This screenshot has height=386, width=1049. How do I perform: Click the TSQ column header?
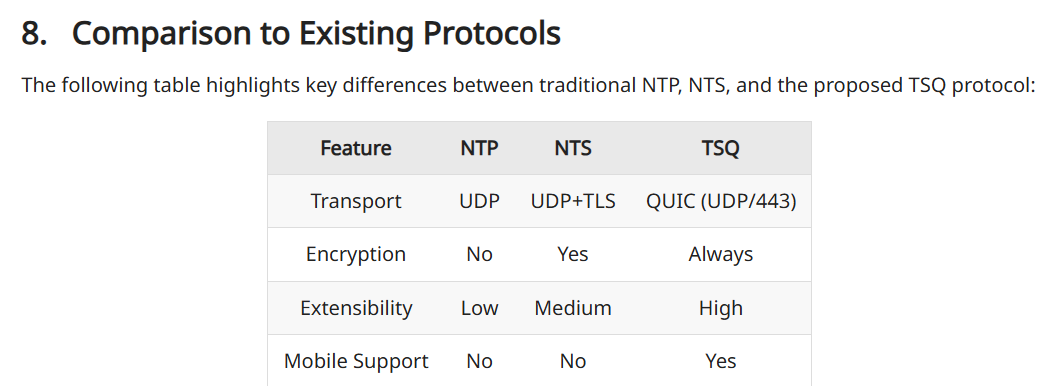(721, 148)
